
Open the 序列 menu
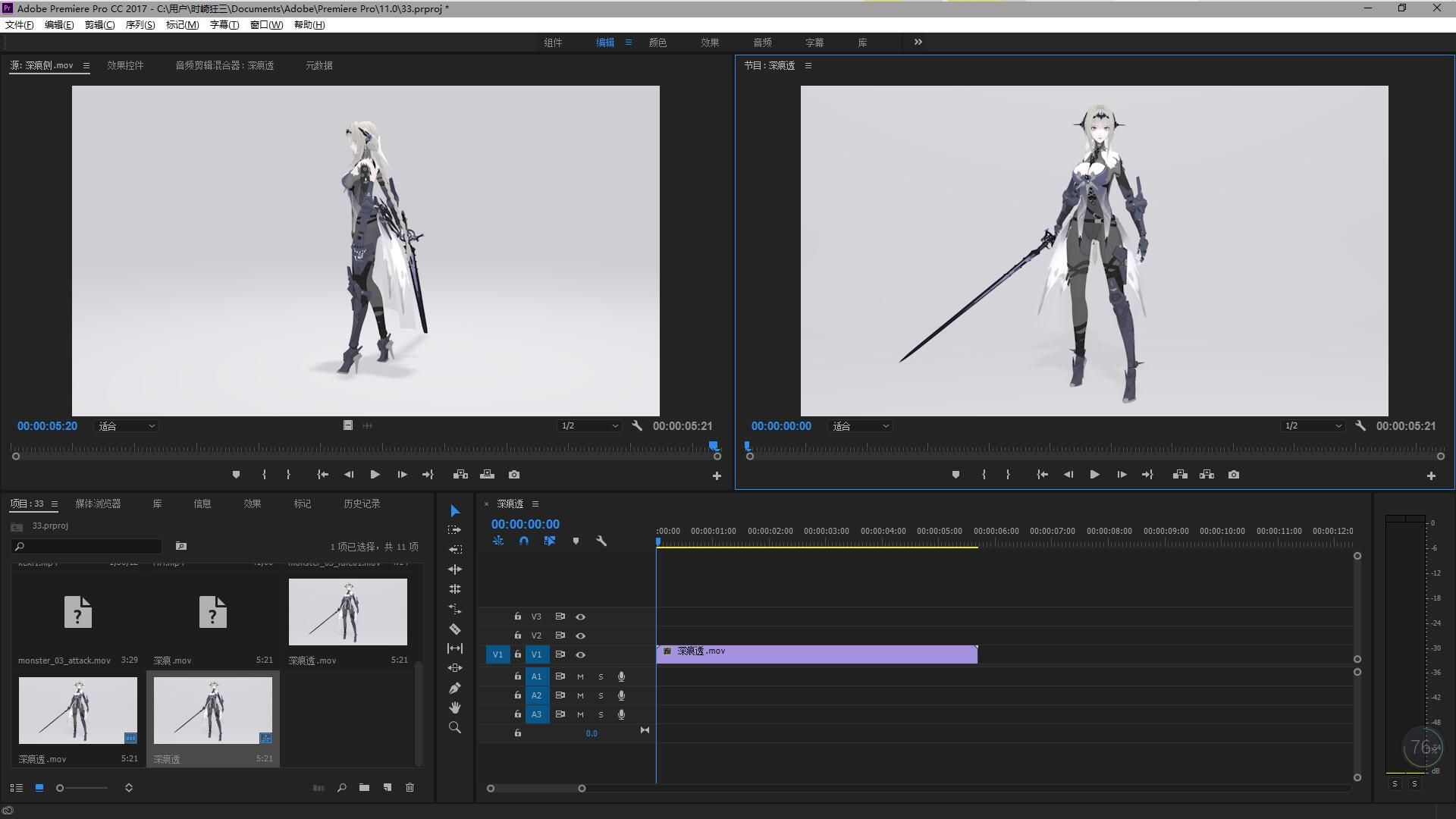[x=140, y=25]
